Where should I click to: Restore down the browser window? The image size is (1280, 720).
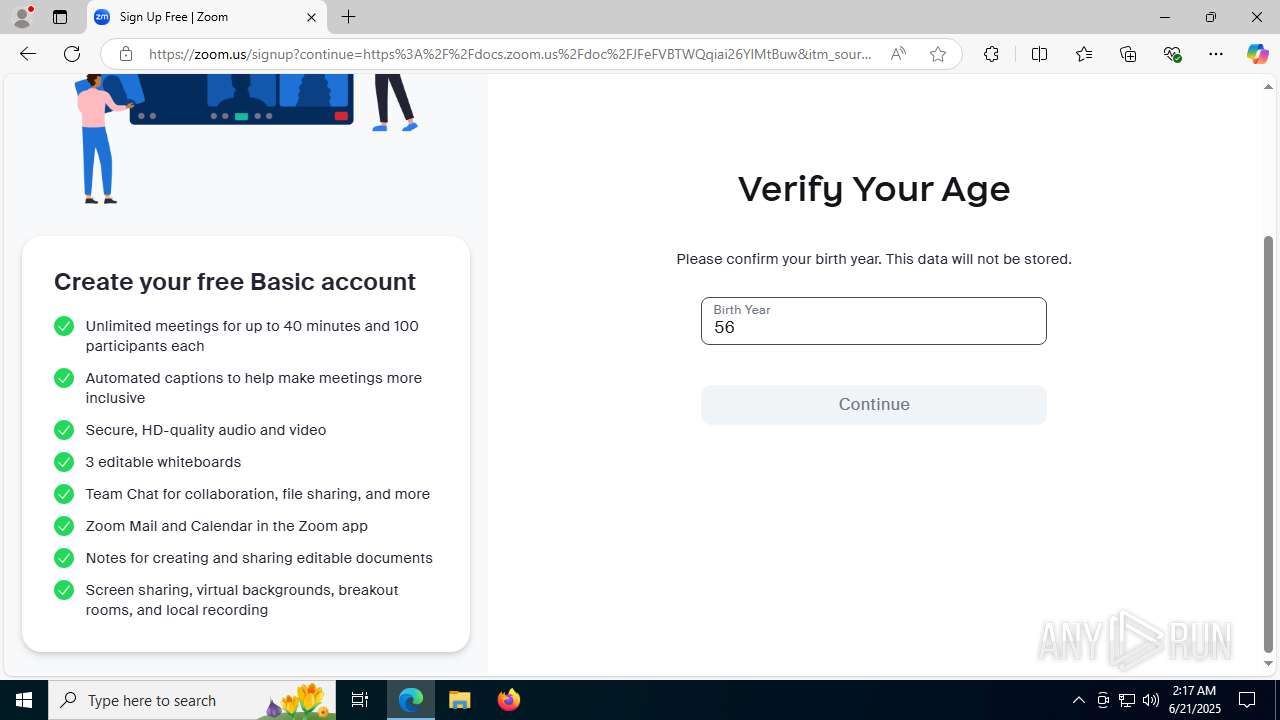[1211, 17]
